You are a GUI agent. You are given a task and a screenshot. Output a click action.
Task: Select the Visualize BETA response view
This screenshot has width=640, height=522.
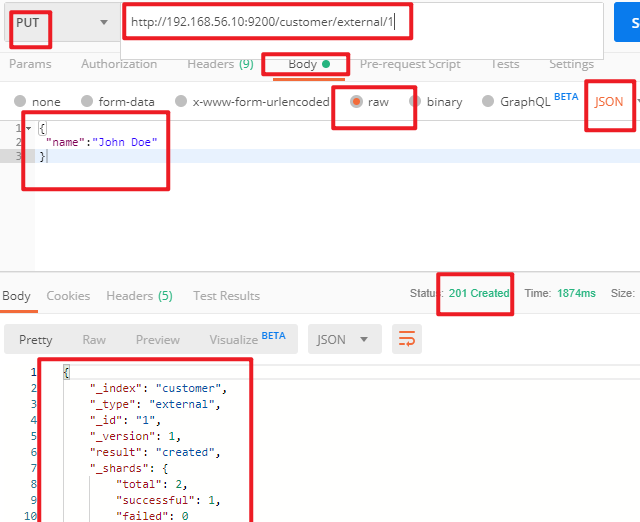[247, 339]
